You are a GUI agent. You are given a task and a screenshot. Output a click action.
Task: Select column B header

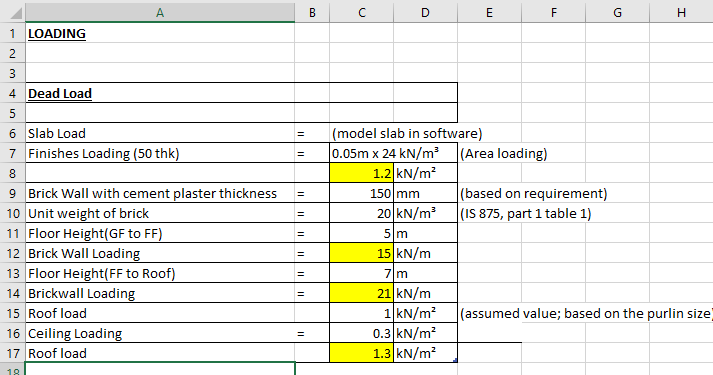(312, 13)
